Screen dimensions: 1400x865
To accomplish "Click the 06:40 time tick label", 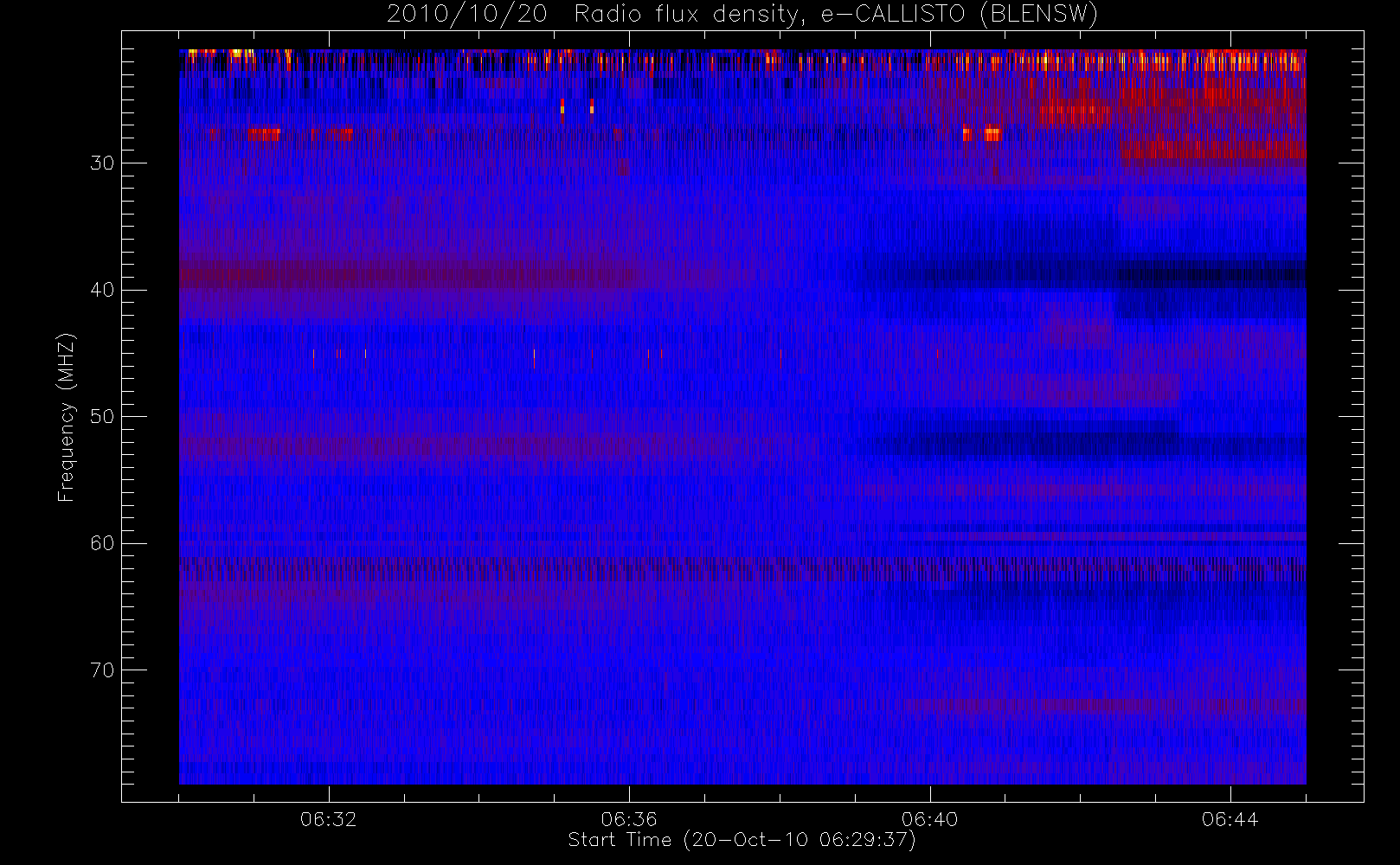I will point(929,819).
